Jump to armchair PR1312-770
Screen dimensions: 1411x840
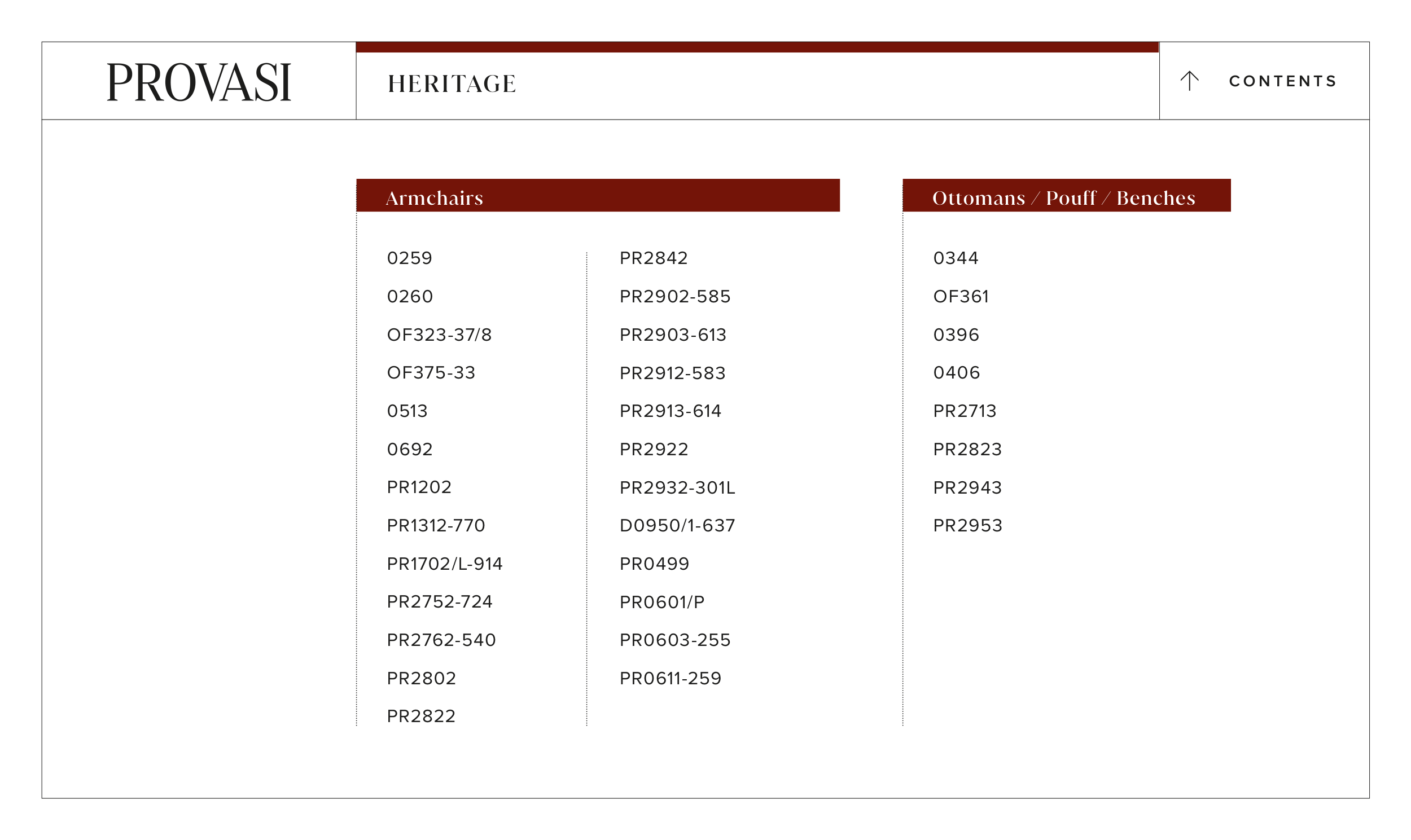435,525
